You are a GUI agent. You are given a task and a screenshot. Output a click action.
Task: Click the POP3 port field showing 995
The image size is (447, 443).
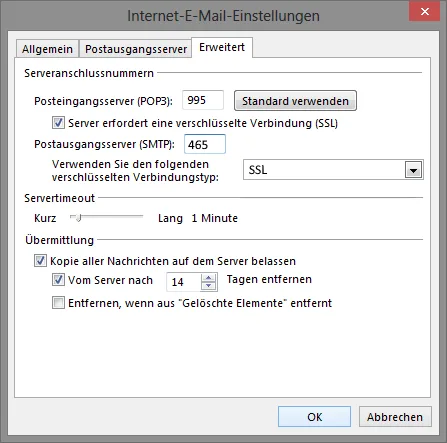(203, 100)
